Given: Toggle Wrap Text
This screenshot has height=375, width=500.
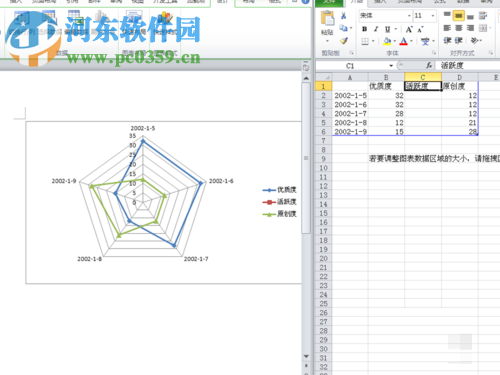Looking at the screenshot, I should pyautogui.click(x=483, y=15).
